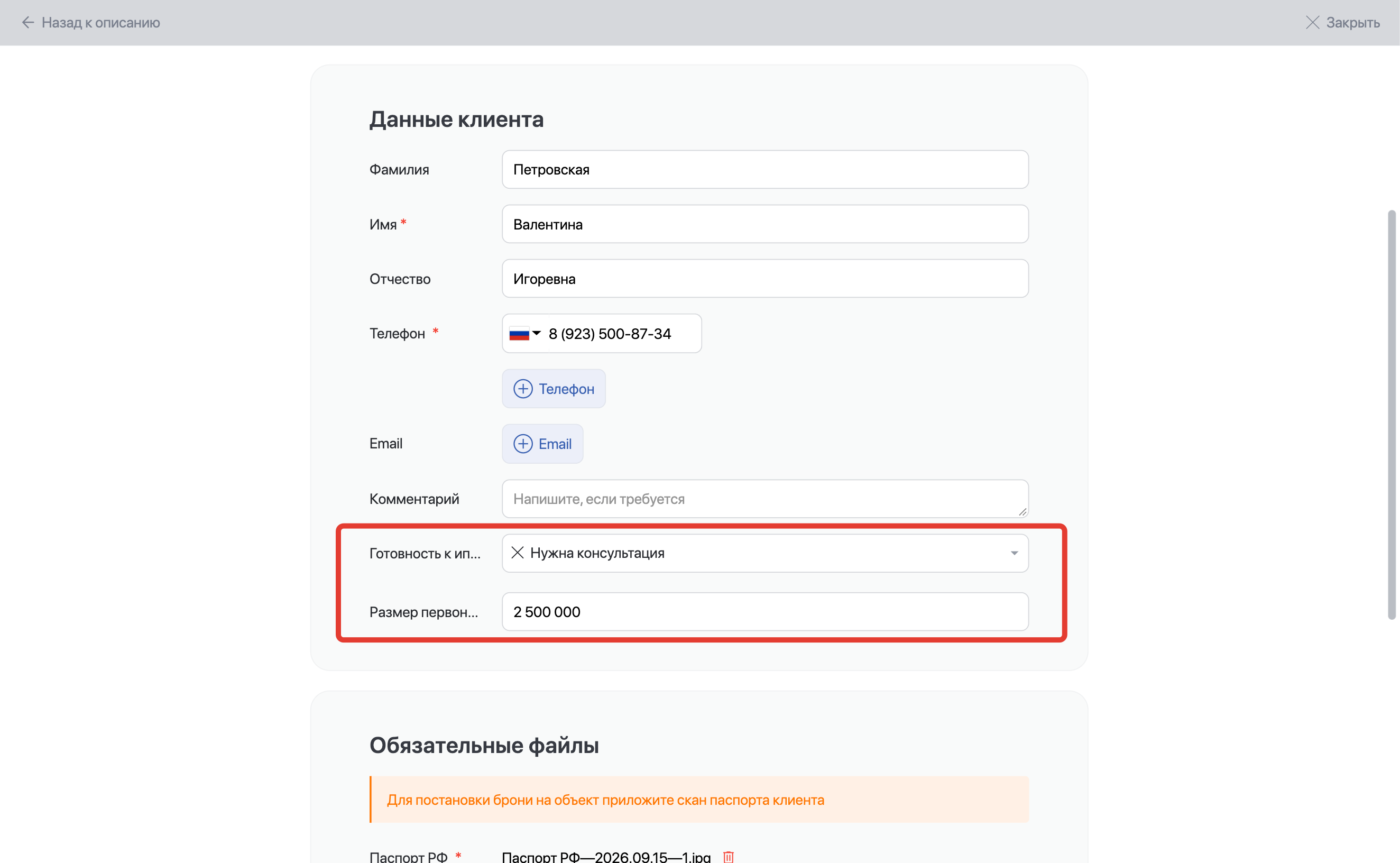Click the Комментарий text area
This screenshot has height=863, width=1400.
pyautogui.click(x=765, y=499)
